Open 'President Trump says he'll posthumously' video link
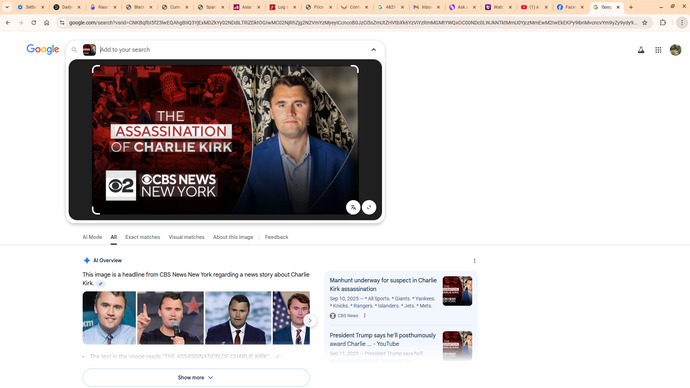 (x=382, y=340)
